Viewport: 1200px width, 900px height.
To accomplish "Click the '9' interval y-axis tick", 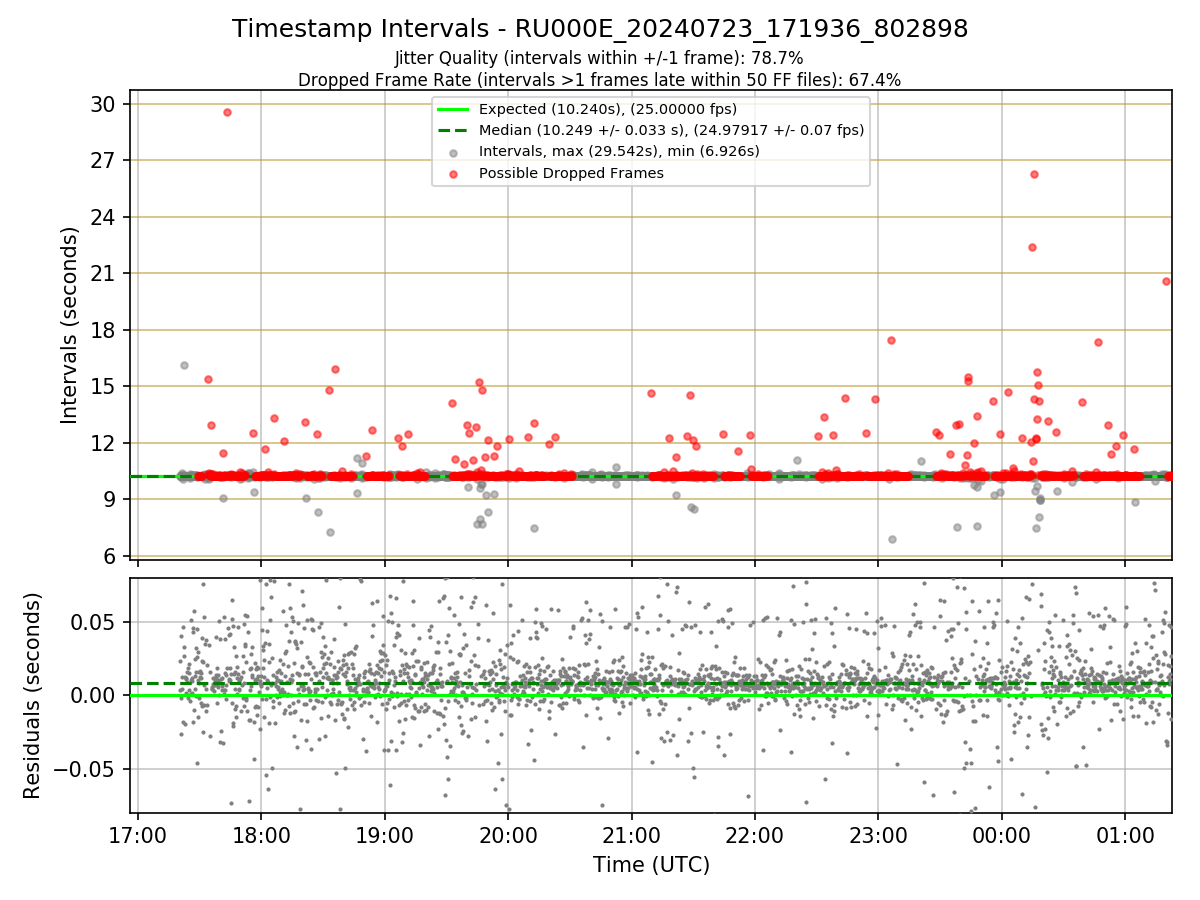I will pos(112,499).
